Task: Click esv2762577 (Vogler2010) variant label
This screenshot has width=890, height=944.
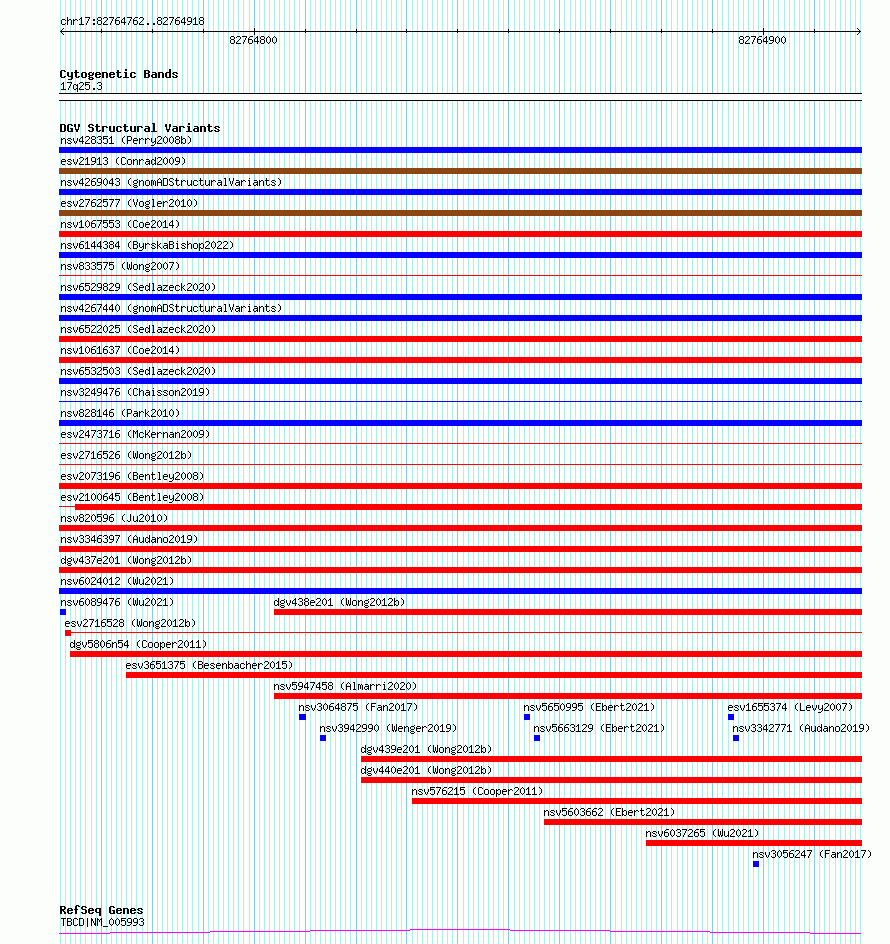Action: (x=129, y=203)
